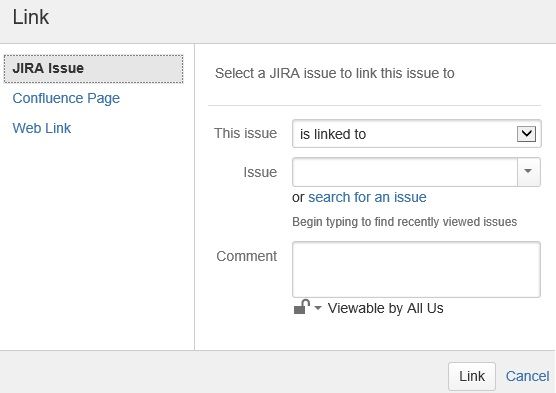The image size is (556, 393).
Task: Click the 'Viewable by All Us' text
Action: coord(385,308)
